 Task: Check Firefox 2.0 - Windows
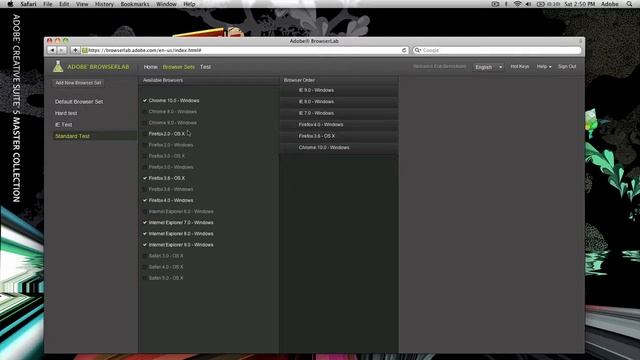[x=145, y=145]
